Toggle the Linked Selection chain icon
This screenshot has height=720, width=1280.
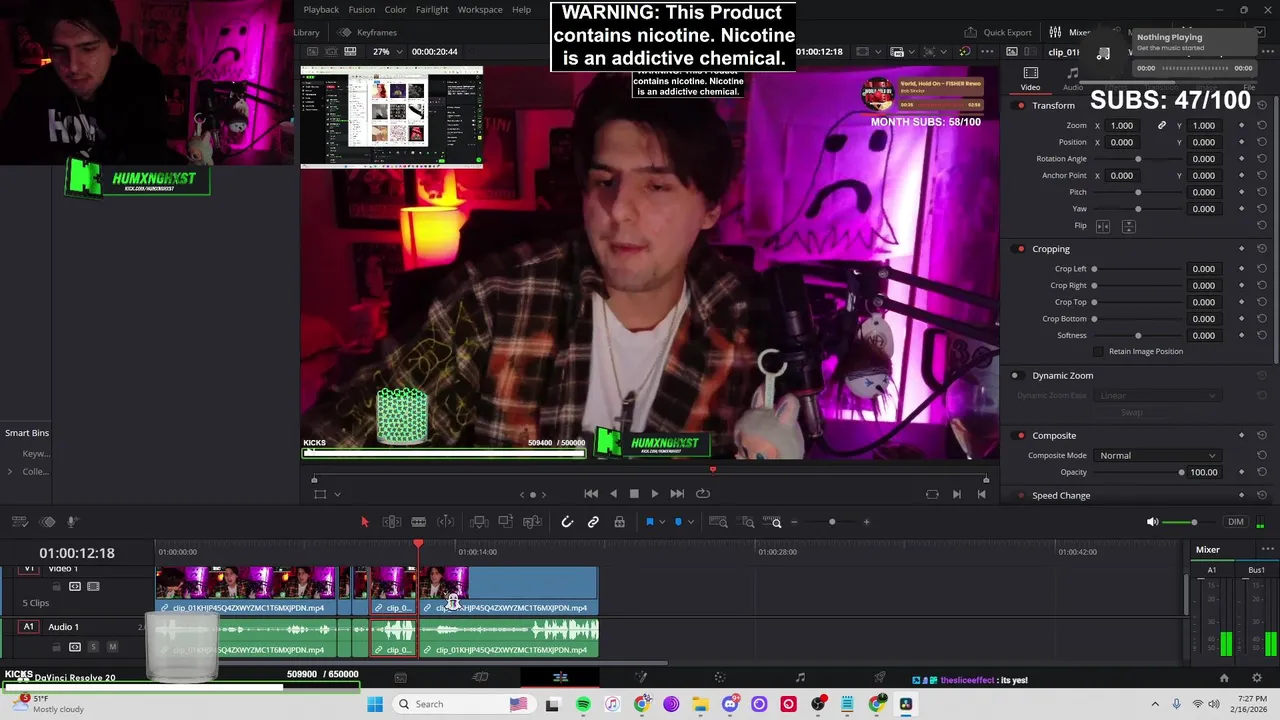click(x=593, y=522)
